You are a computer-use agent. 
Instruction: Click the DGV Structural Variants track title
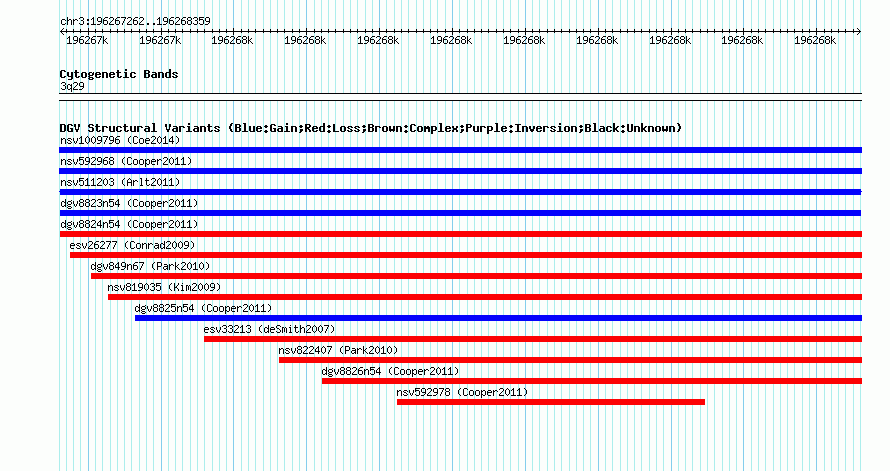[370, 128]
